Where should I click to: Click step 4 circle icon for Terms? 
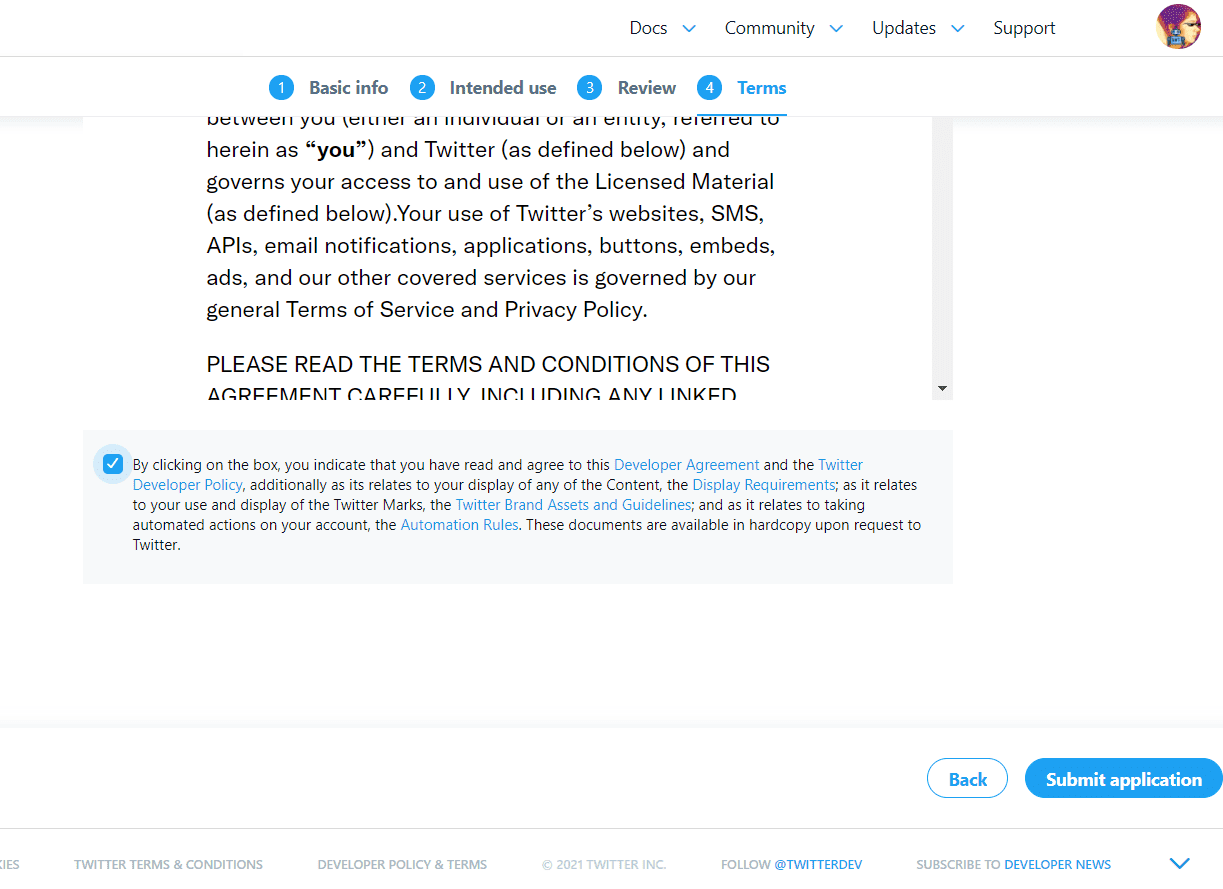click(x=709, y=88)
